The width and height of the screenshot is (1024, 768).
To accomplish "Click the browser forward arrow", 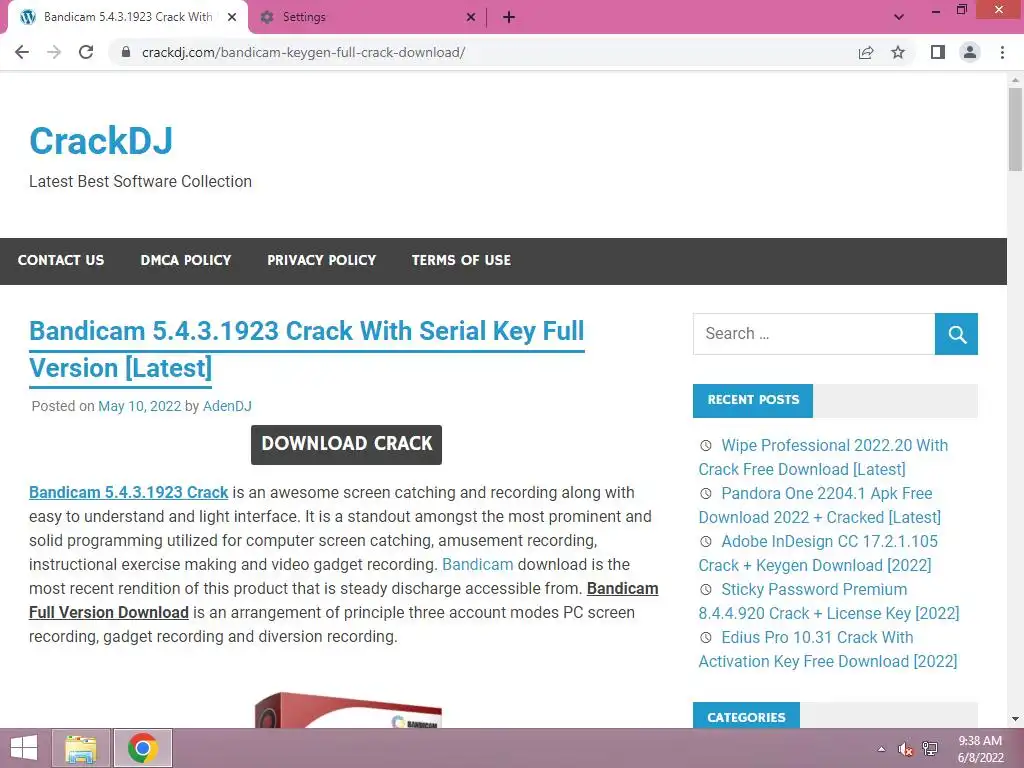I will point(54,52).
